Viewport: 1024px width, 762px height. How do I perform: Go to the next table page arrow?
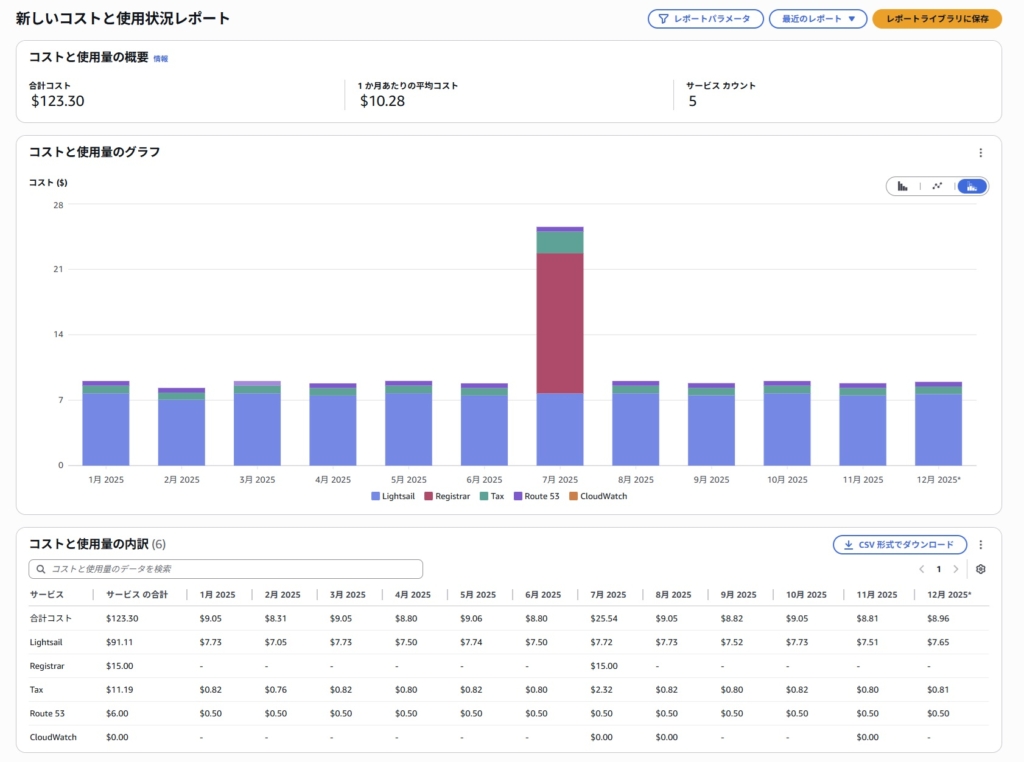[x=955, y=569]
